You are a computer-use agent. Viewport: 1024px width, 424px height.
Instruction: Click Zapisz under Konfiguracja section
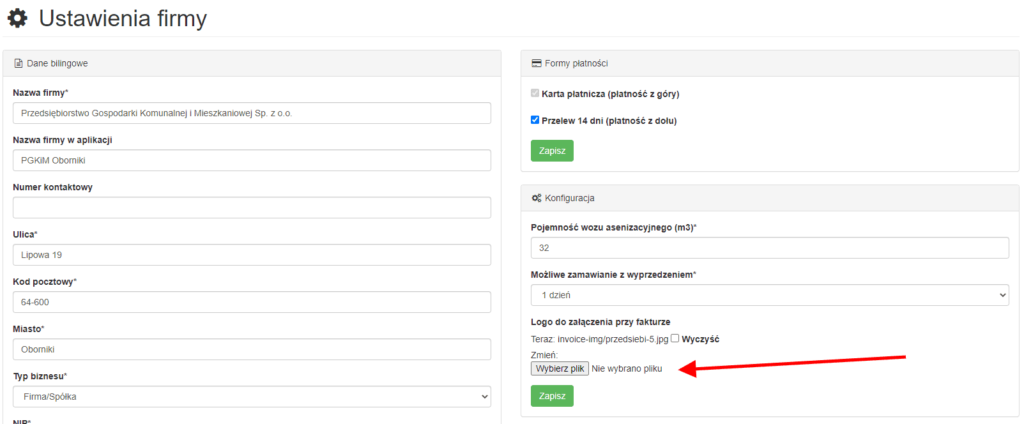552,396
